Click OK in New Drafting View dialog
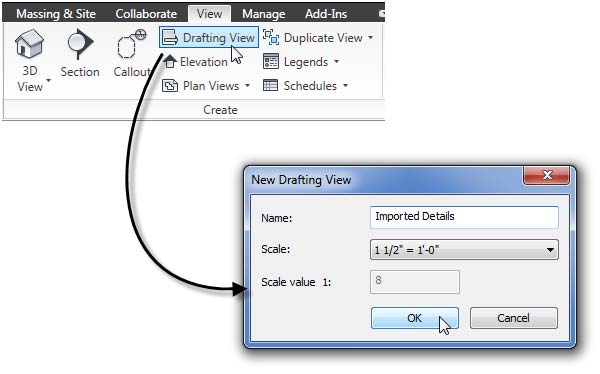The height and width of the screenshot is (374, 600). pyautogui.click(x=415, y=318)
